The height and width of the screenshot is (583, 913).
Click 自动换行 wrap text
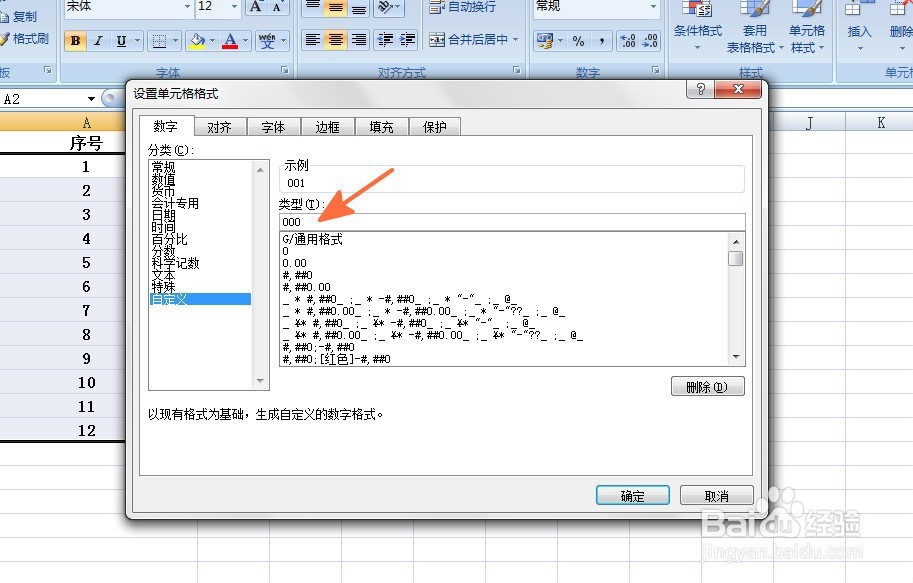click(x=462, y=7)
